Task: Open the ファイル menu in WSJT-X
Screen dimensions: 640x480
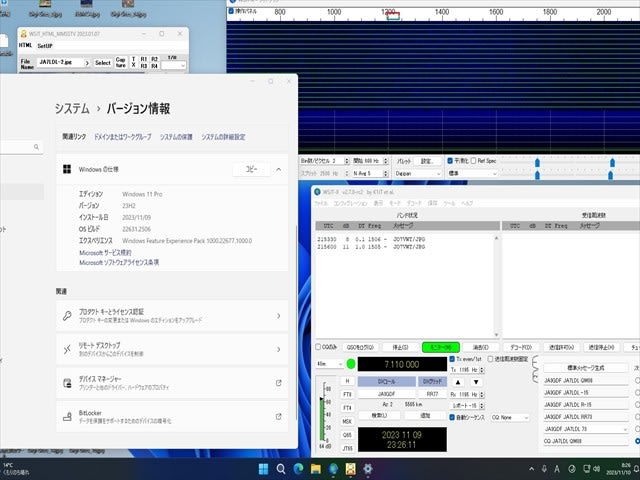Action: [321, 203]
